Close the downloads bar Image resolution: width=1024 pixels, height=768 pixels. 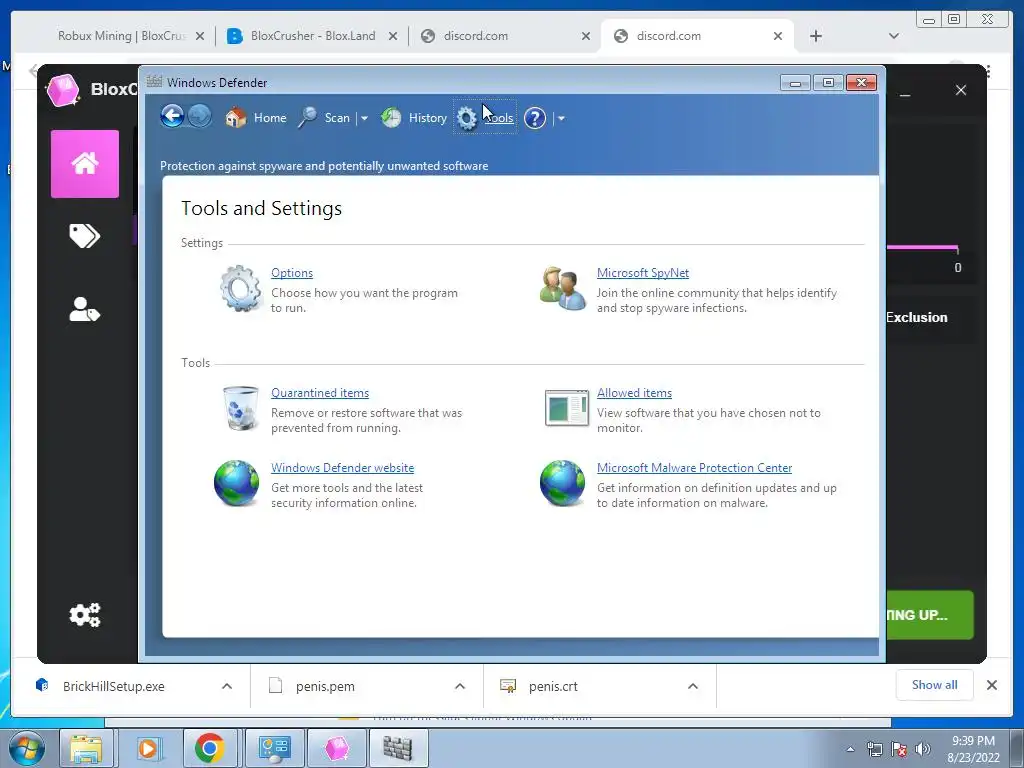pos(991,685)
